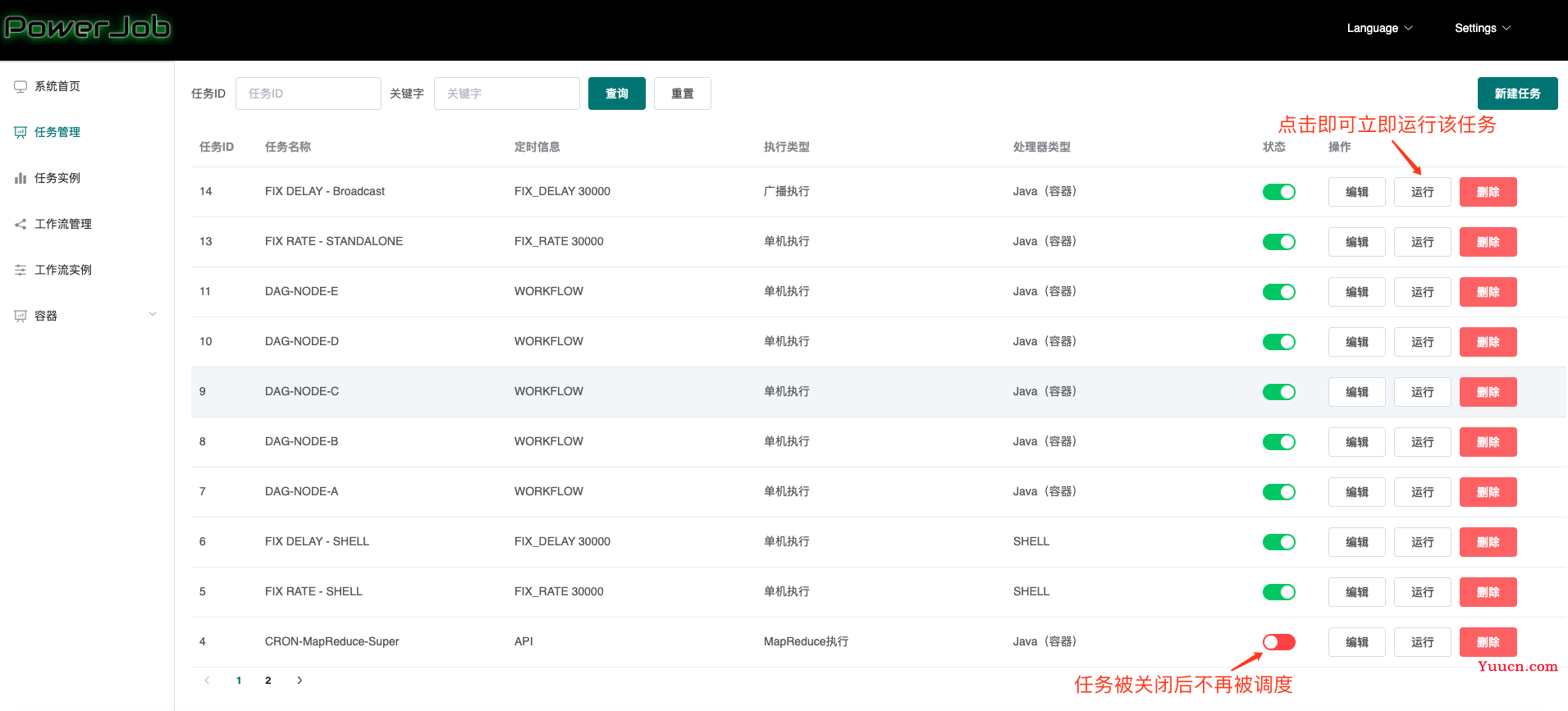Click the 容器 sidebar icon

click(x=21, y=316)
